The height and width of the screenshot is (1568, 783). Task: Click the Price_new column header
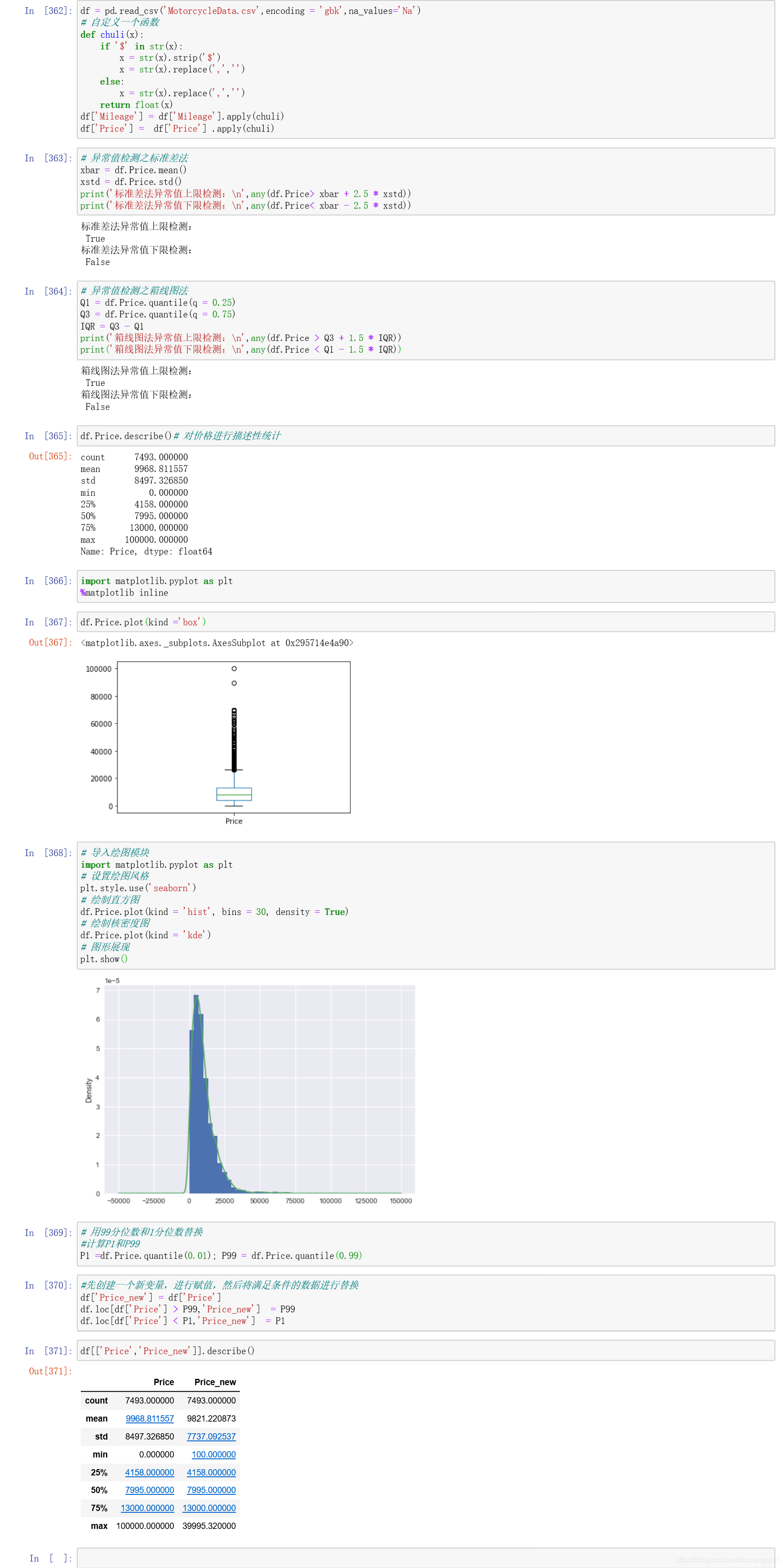[x=215, y=1382]
